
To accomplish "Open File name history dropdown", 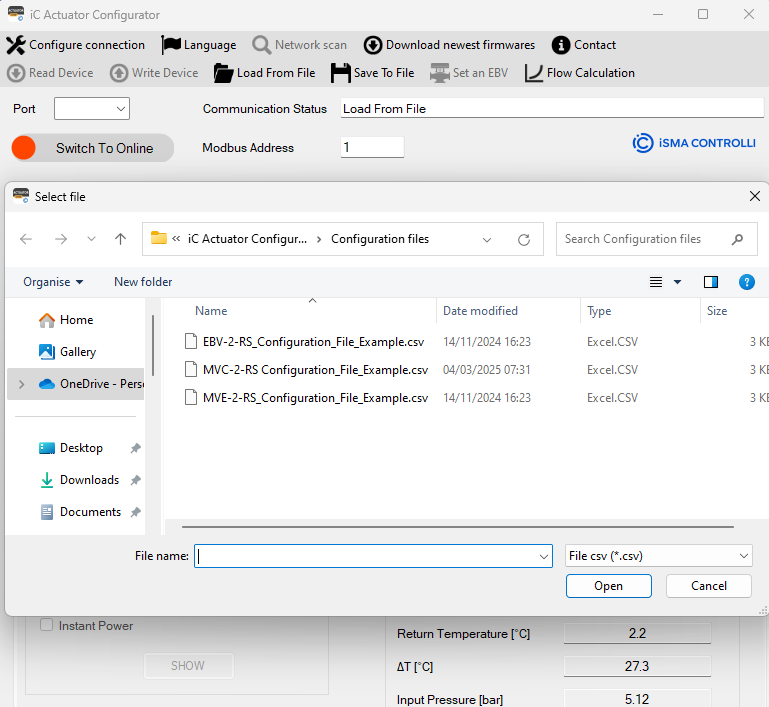I will 543,556.
